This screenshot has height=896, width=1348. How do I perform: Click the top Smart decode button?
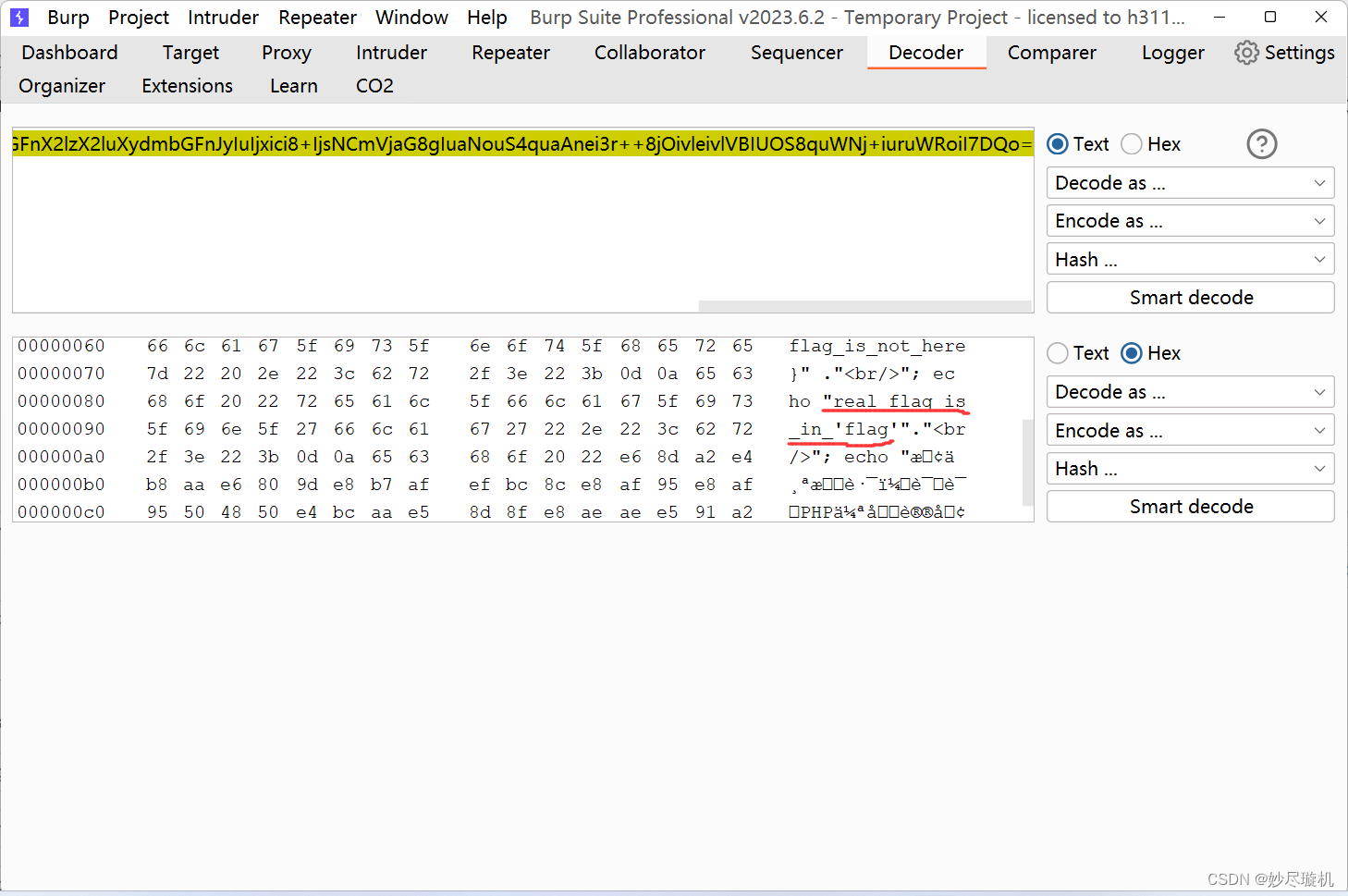point(1190,297)
